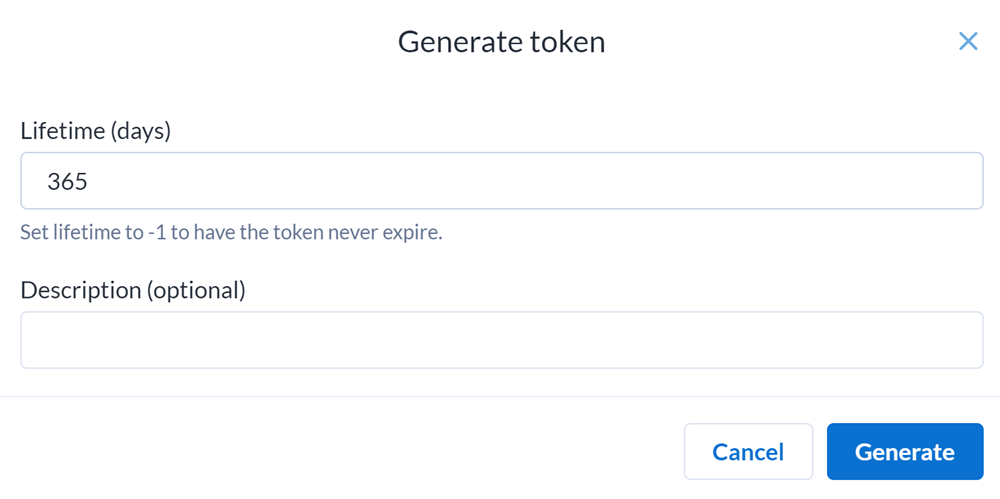Viewport: 1000px width, 499px height.
Task: Cancel token generation
Action: tap(748, 452)
